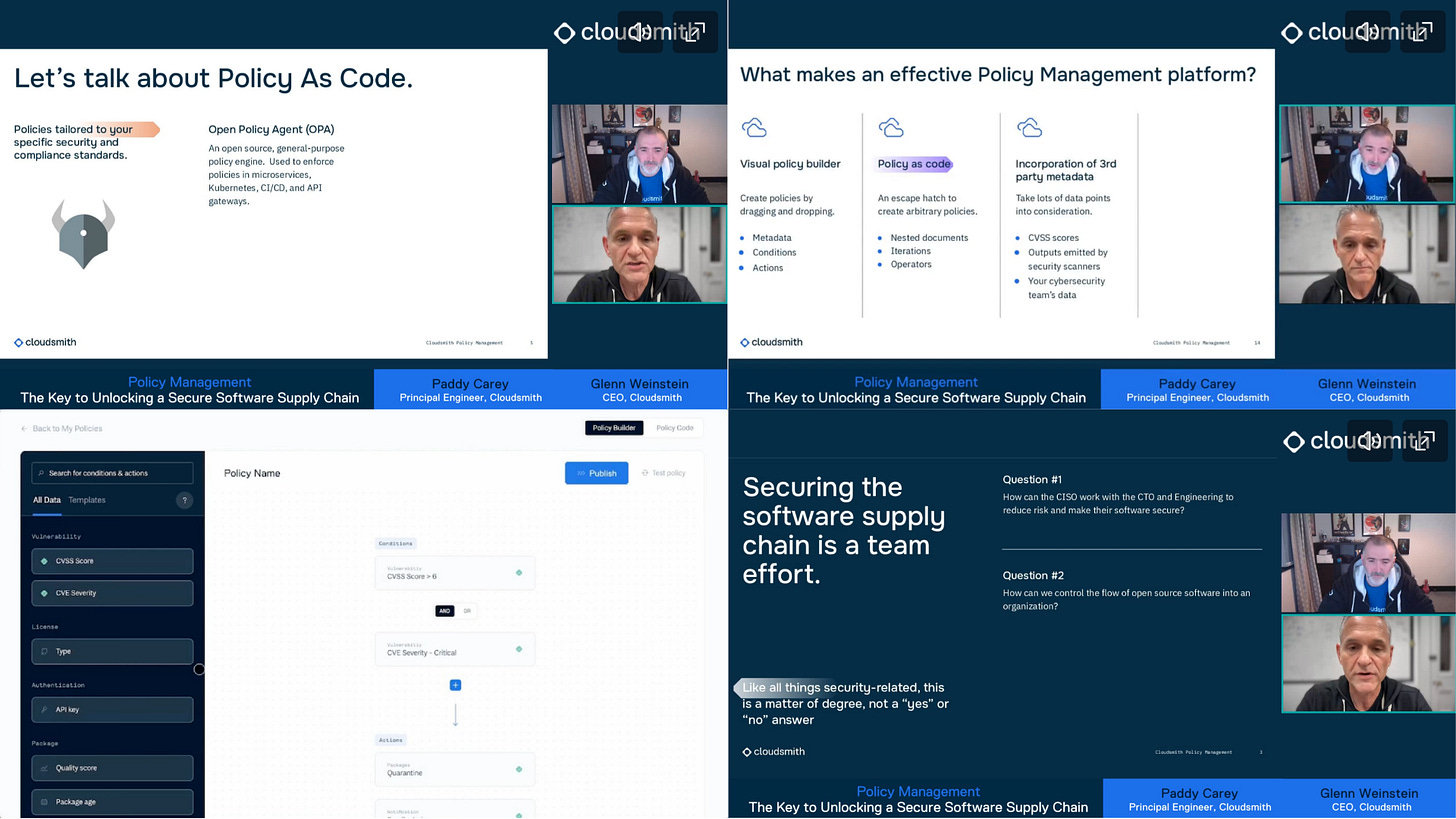Pick the API key item in the sidebar
The image size is (1456, 819).
click(x=112, y=709)
